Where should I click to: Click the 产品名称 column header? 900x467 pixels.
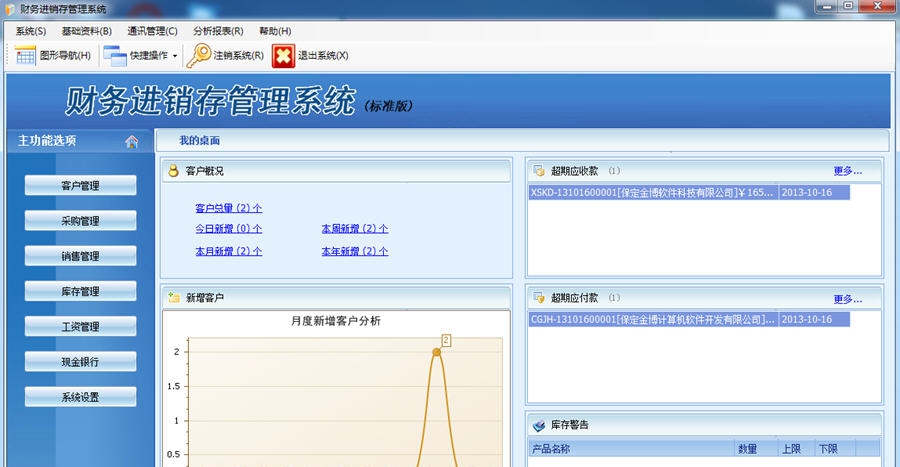(631, 449)
